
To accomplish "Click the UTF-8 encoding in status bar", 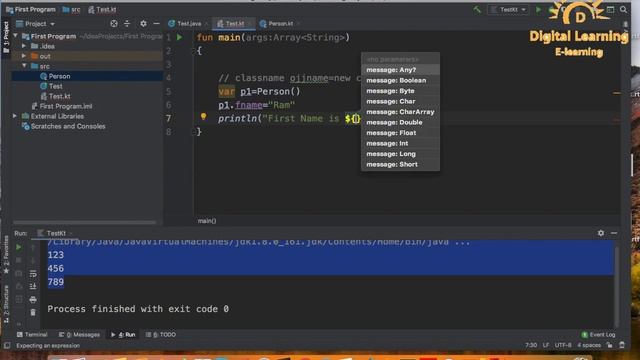I will [563, 345].
